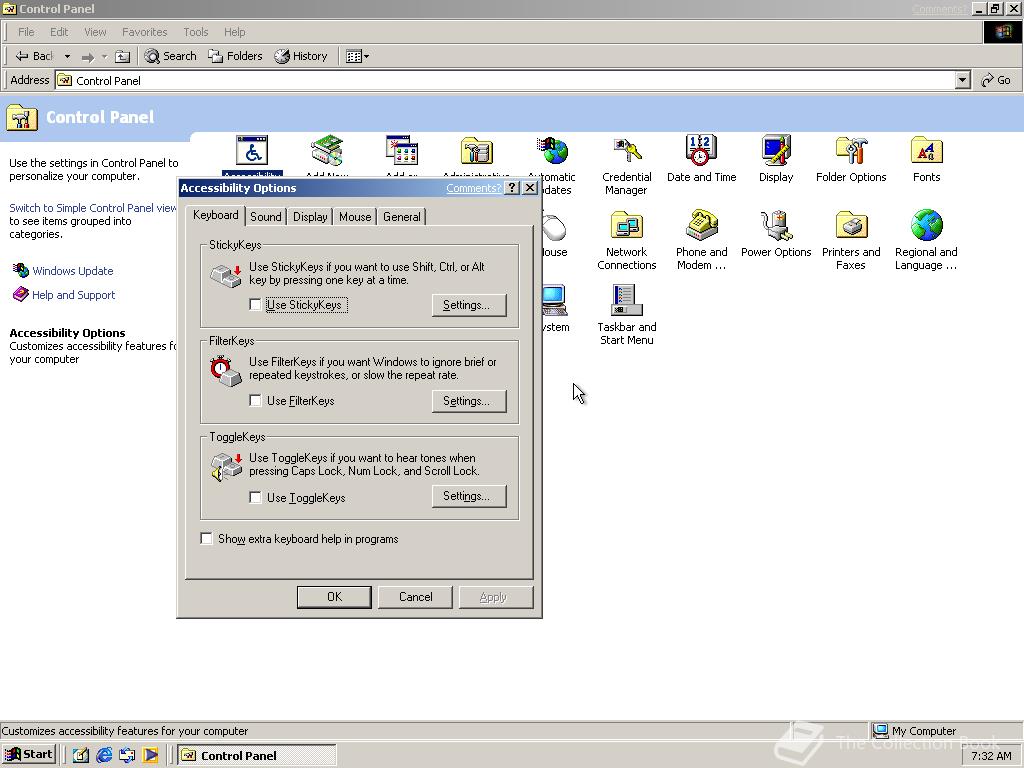Click the Forward arrow toolbar button

click(x=88, y=57)
